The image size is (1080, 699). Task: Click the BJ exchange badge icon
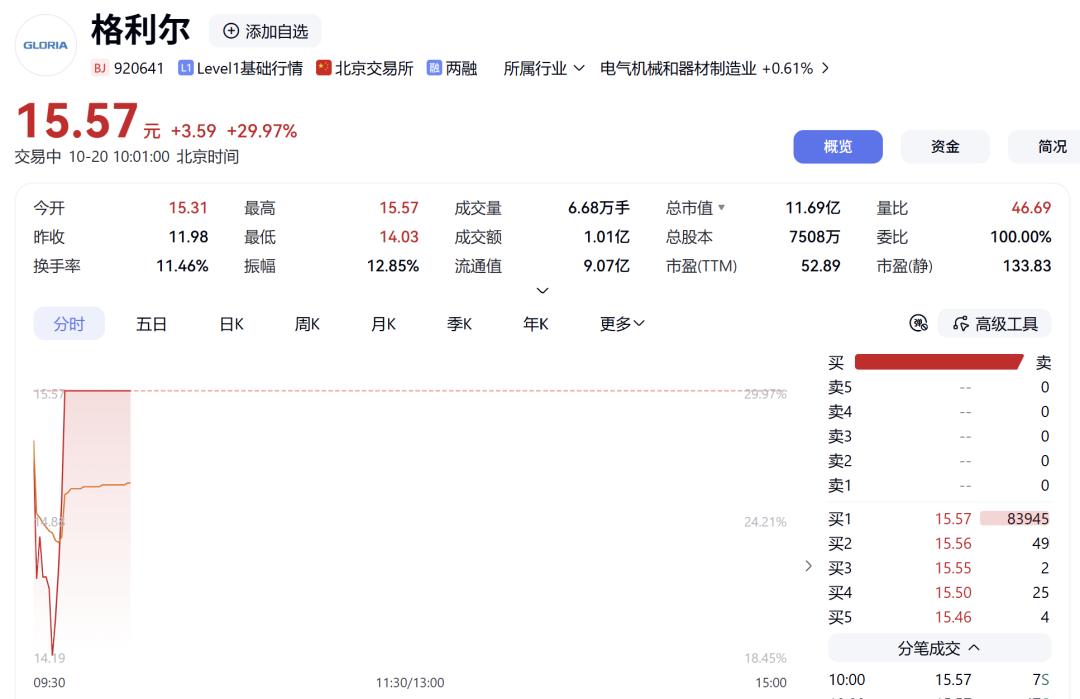[x=100, y=68]
